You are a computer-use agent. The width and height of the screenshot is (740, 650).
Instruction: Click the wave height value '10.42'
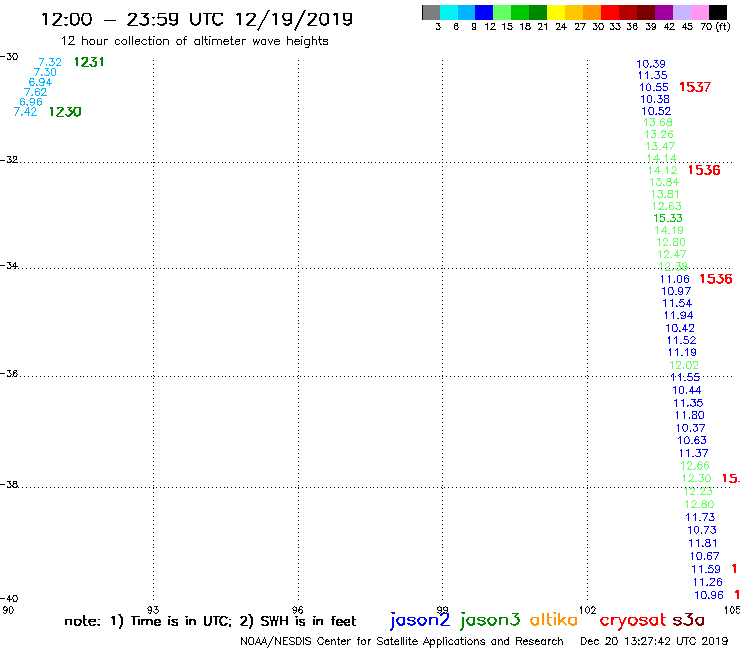680,328
